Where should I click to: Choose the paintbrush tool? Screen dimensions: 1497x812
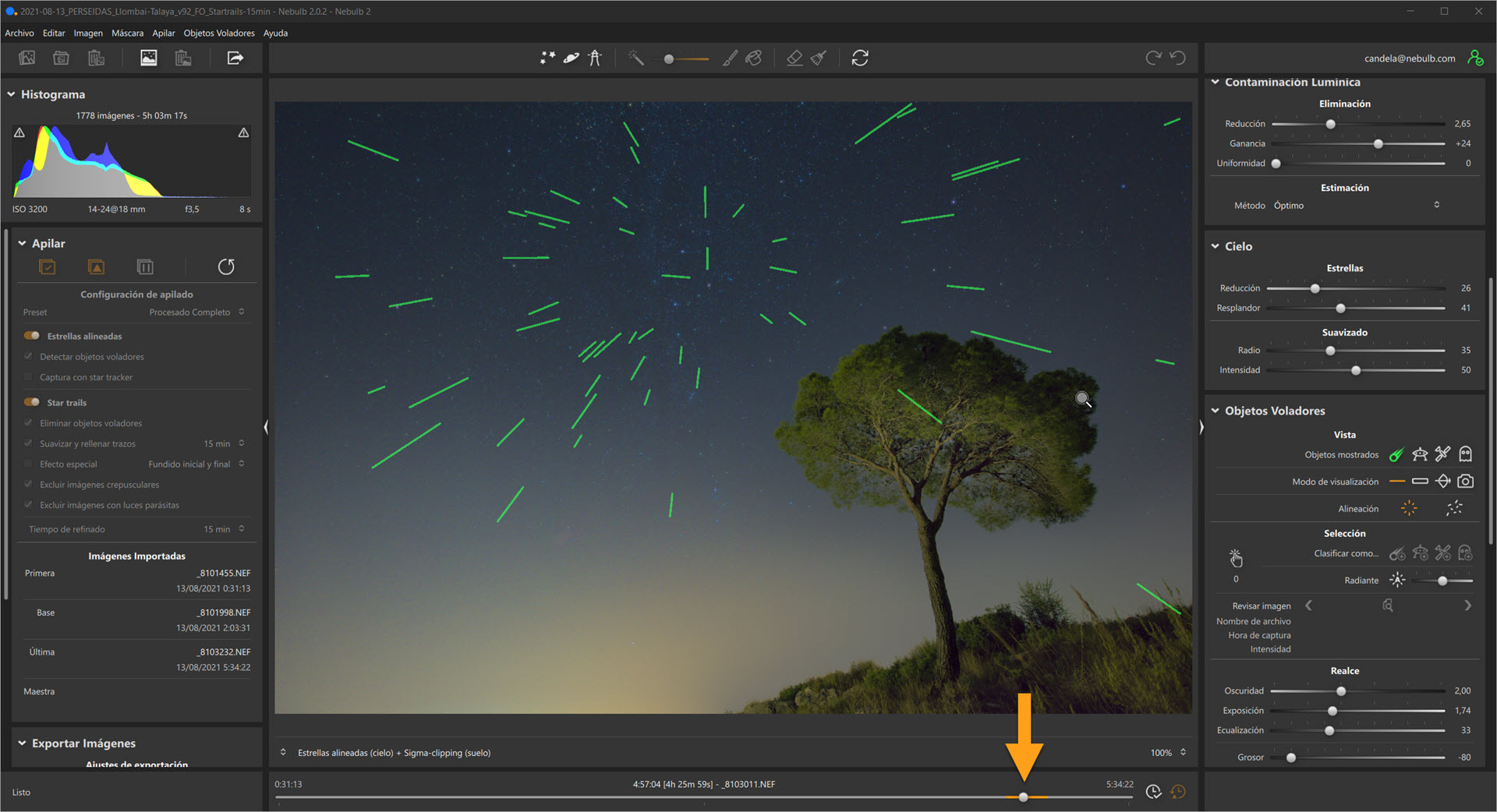[730, 58]
